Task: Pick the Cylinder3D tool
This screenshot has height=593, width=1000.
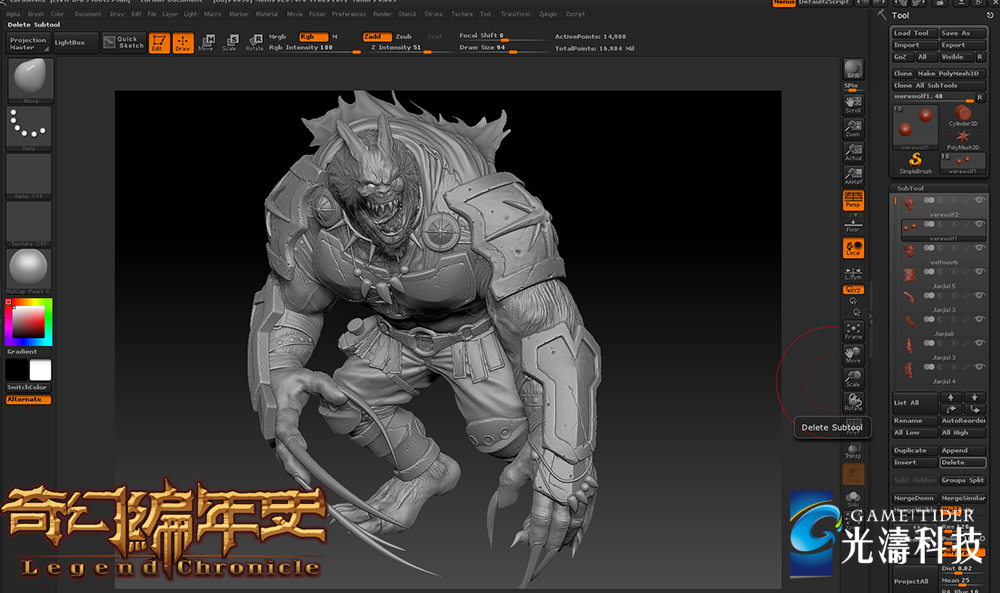Action: (963, 114)
